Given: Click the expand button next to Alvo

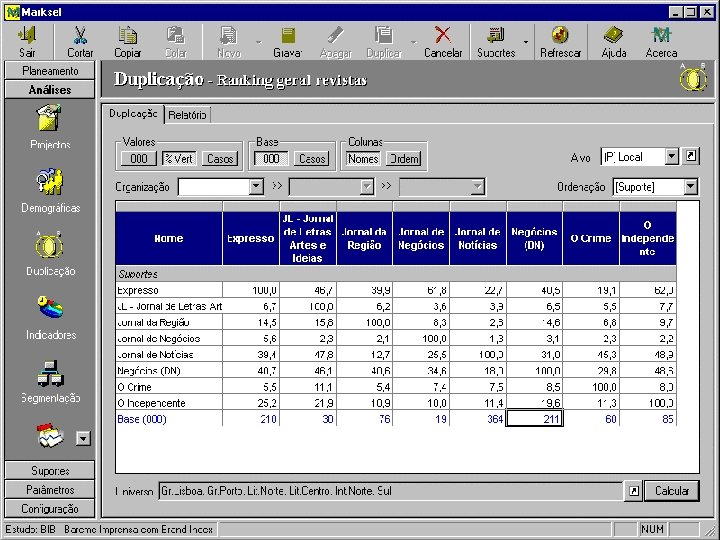Looking at the screenshot, I should click(691, 157).
